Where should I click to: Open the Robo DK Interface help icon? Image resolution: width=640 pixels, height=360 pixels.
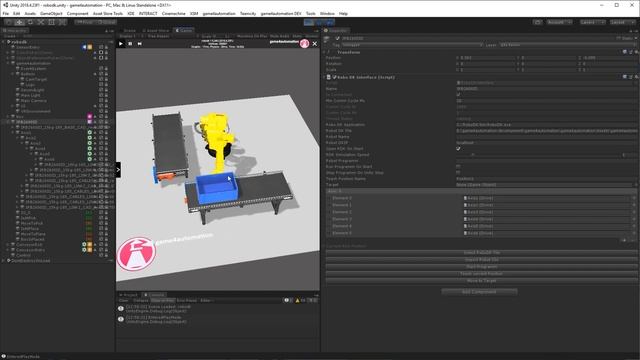pos(624,77)
